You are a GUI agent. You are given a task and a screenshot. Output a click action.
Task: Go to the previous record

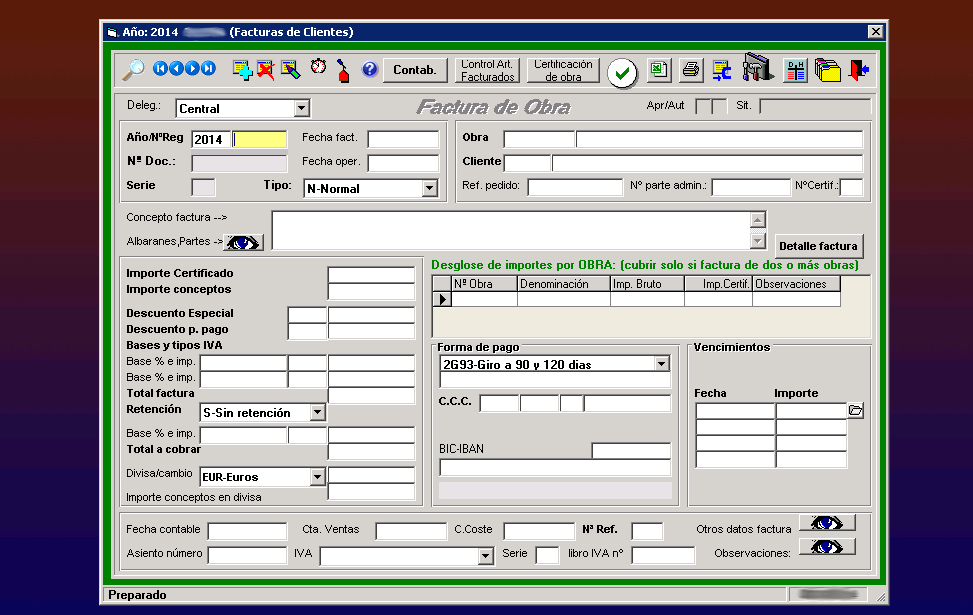(x=176, y=68)
